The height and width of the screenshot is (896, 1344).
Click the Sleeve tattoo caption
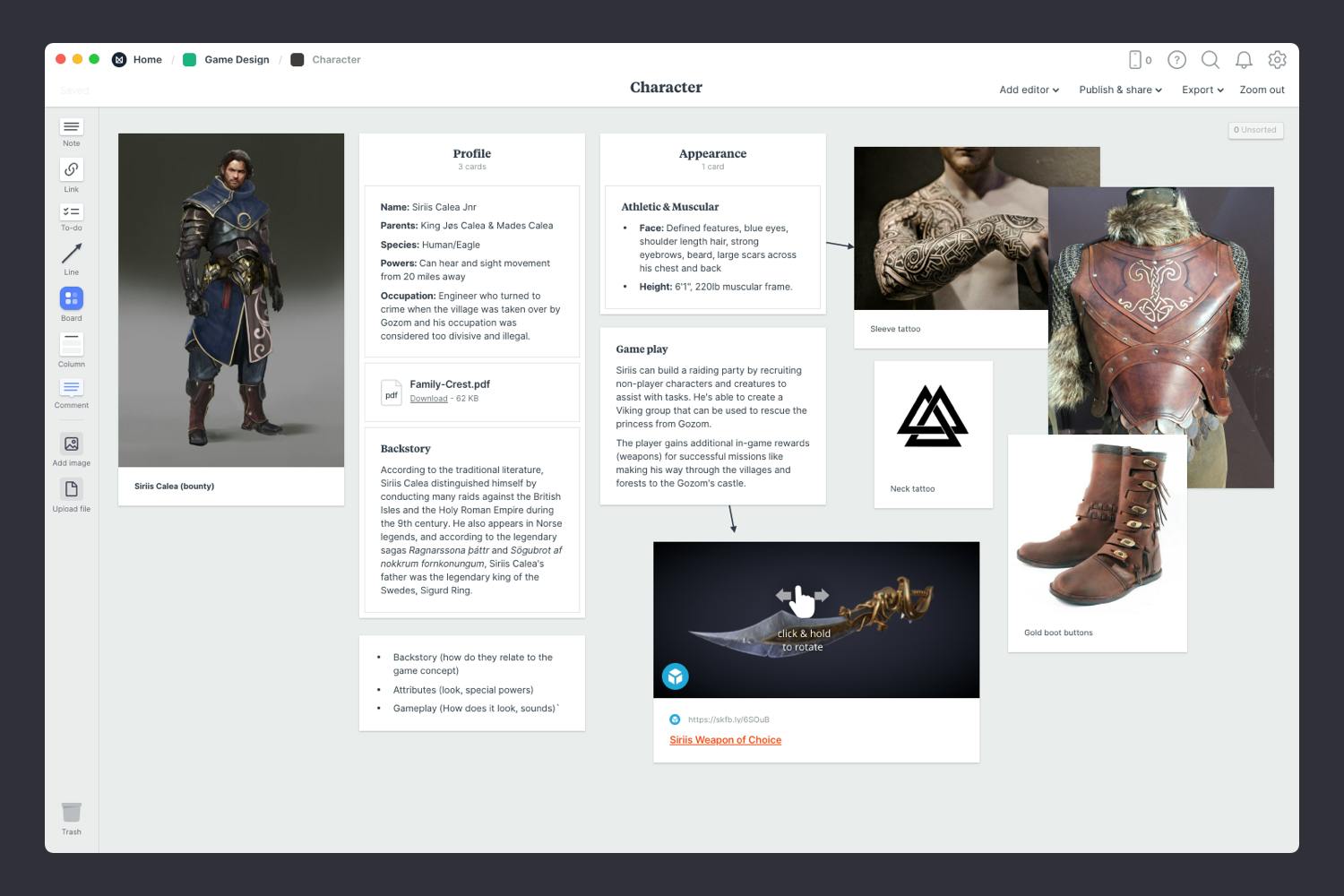click(x=895, y=329)
